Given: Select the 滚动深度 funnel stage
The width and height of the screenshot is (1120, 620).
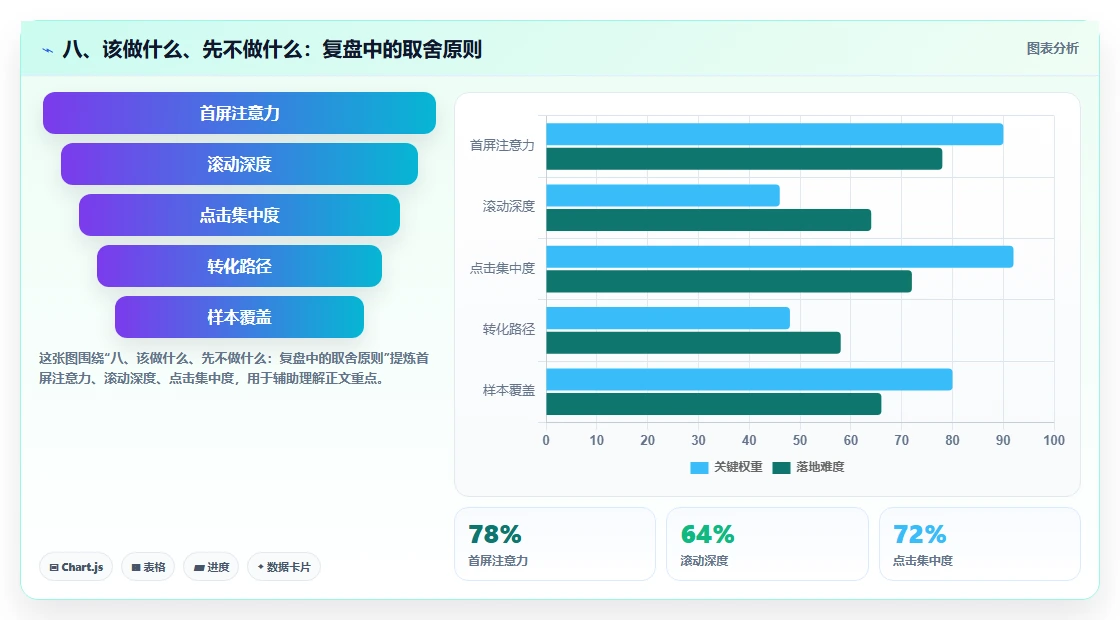Looking at the screenshot, I should coord(239,164).
